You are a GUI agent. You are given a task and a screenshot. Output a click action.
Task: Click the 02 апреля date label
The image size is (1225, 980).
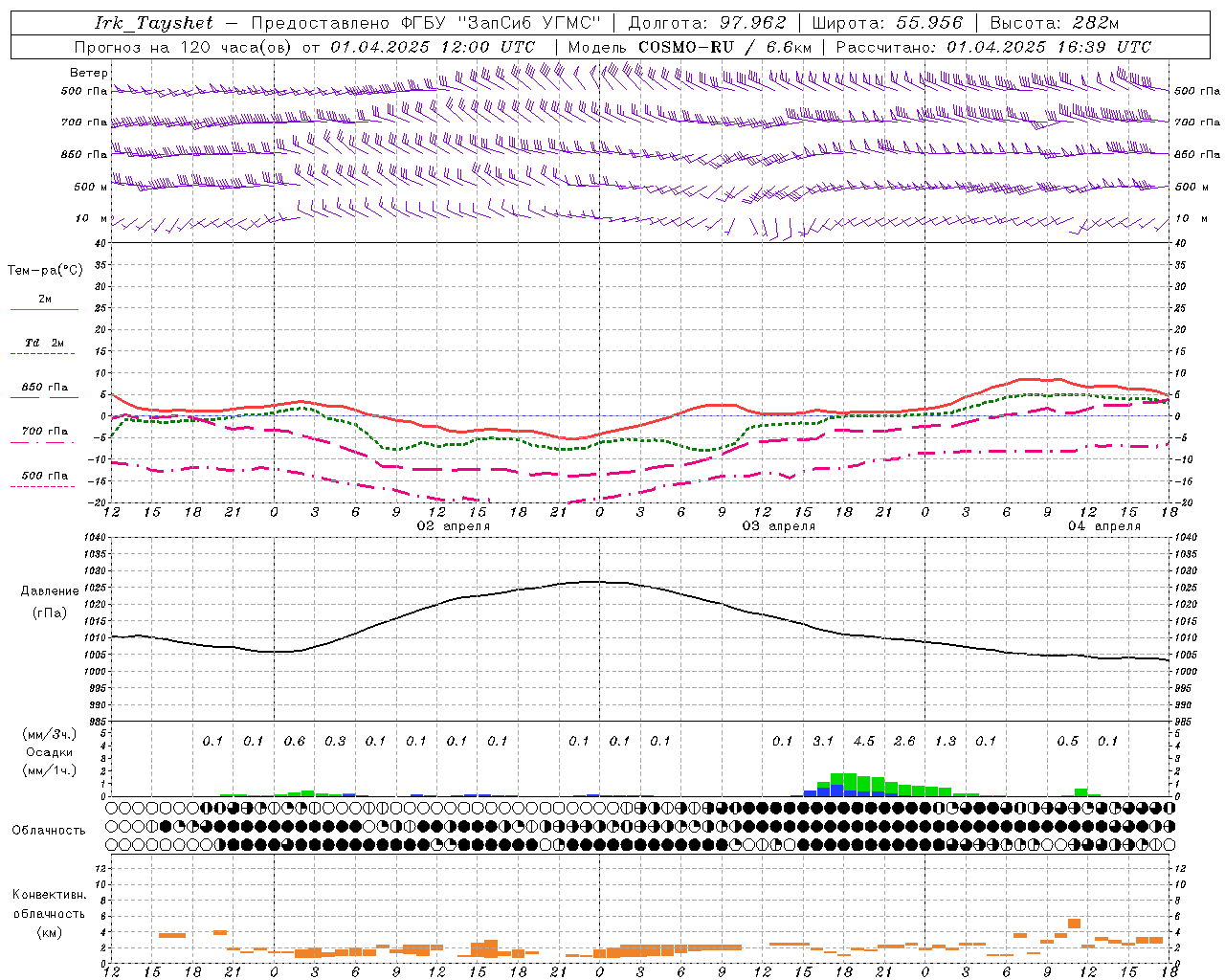(x=454, y=526)
